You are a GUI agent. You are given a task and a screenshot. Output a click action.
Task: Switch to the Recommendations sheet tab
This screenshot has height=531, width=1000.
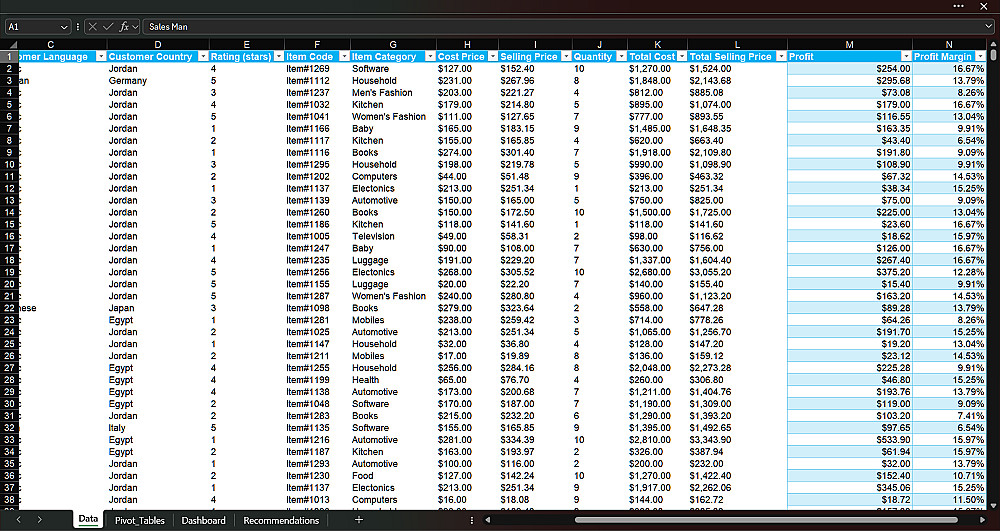281,520
